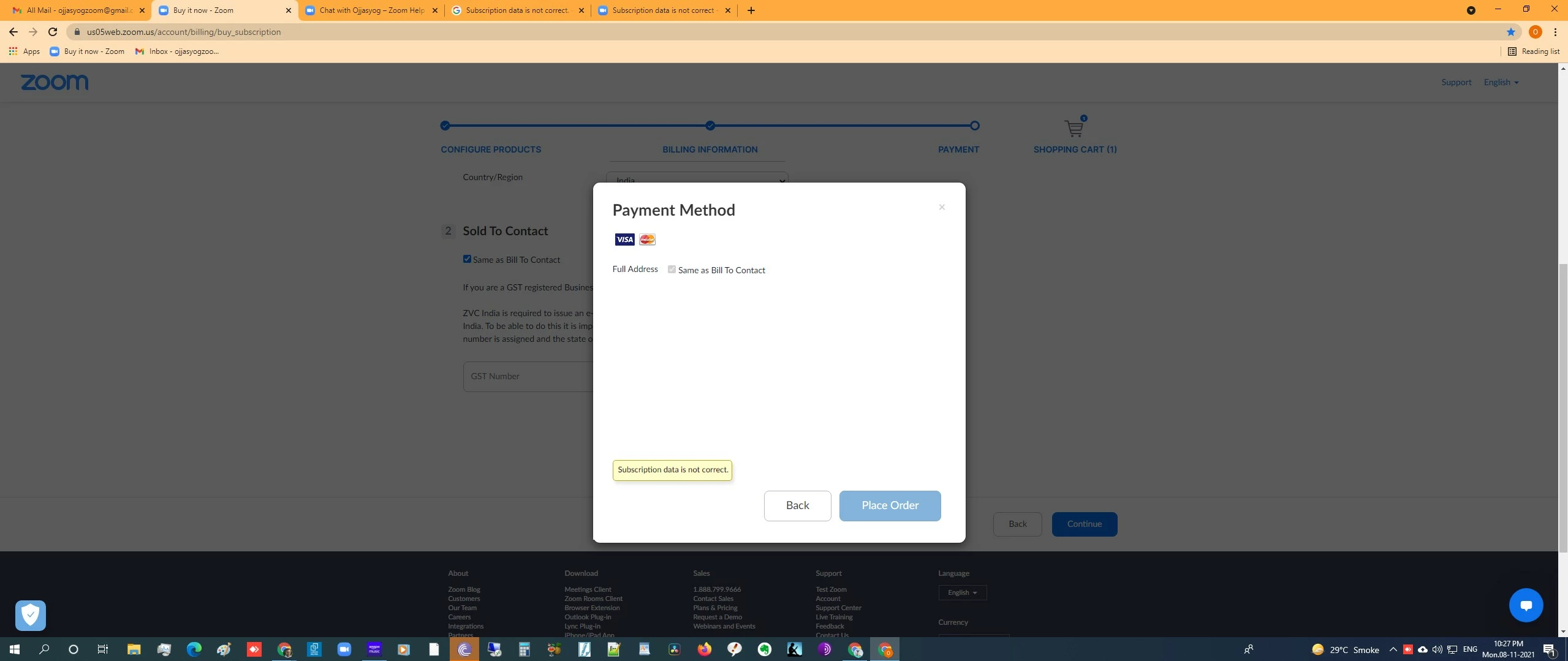The height and width of the screenshot is (661, 1568).
Task: Close the Payment Method dialog
Action: 942,207
